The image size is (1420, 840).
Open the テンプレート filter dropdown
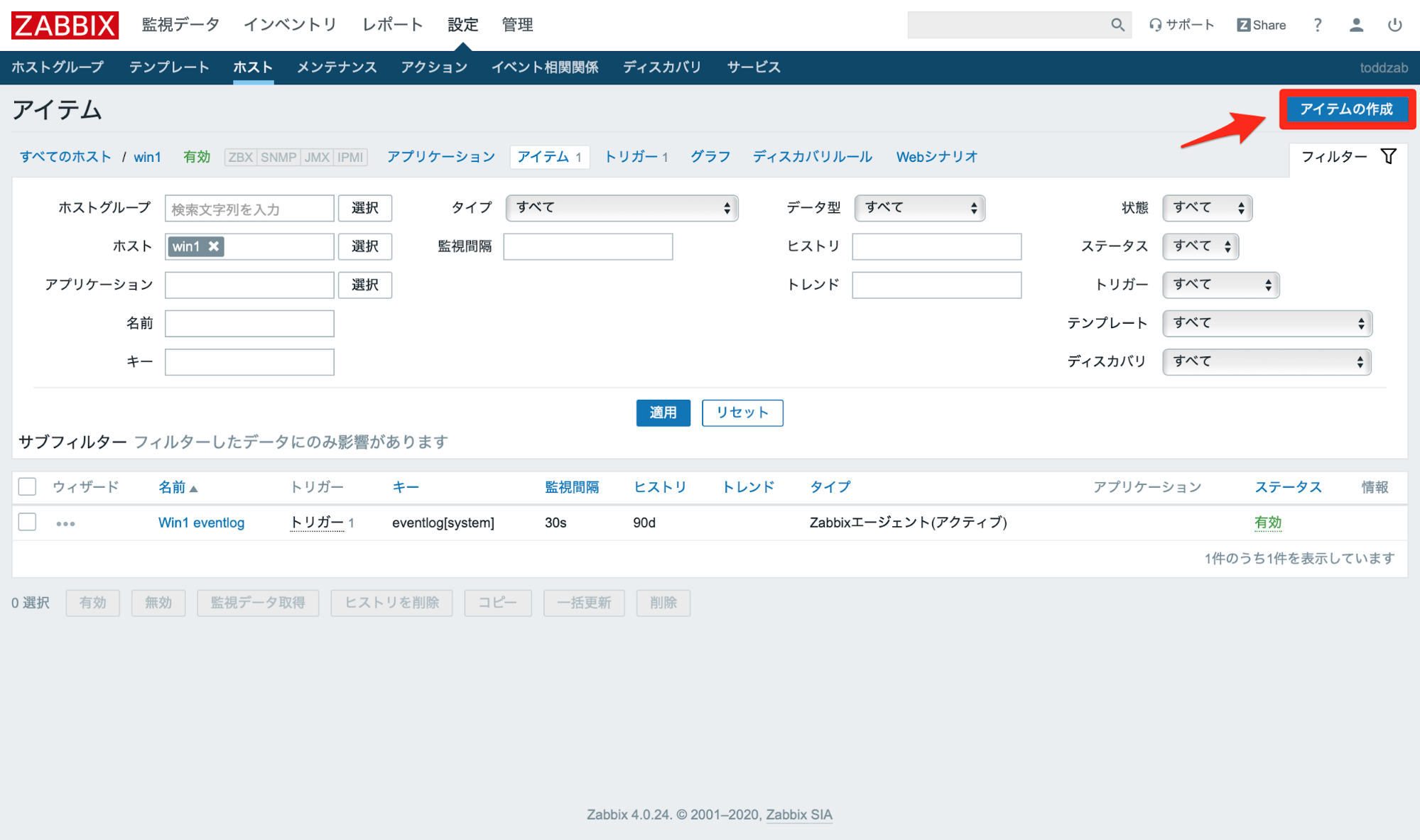tap(1267, 323)
